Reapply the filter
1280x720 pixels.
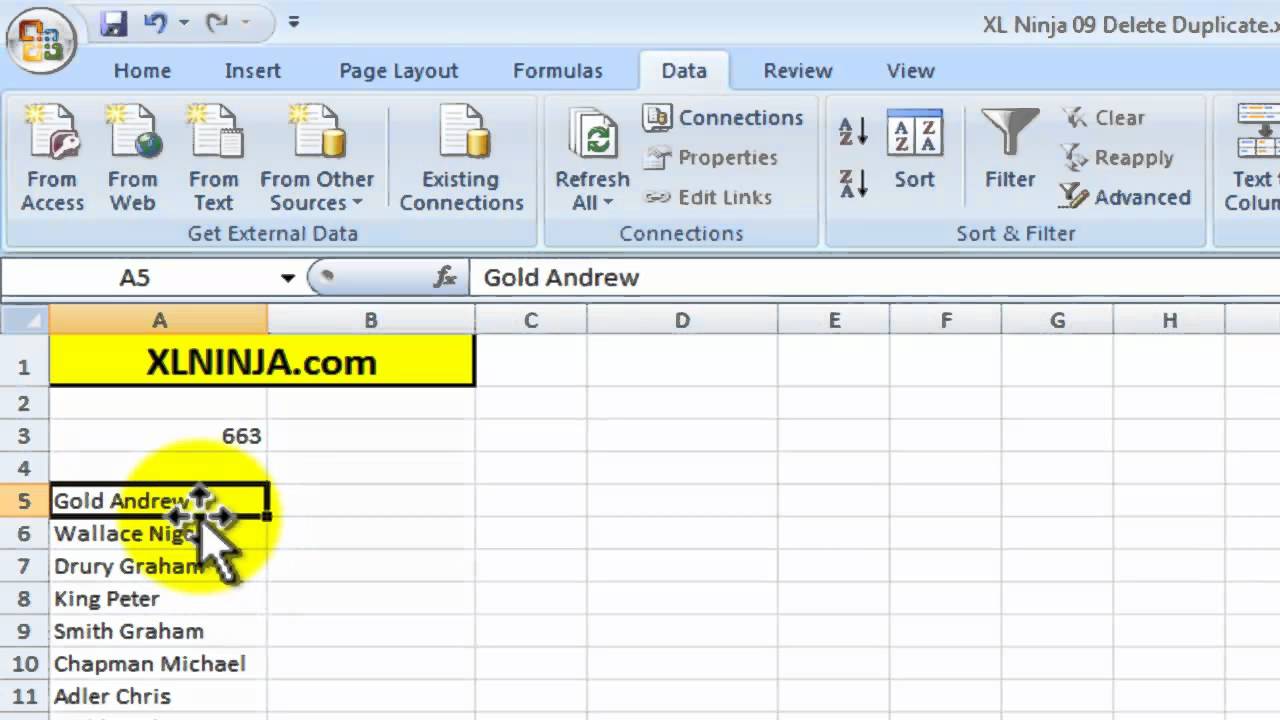pyautogui.click(x=1116, y=158)
